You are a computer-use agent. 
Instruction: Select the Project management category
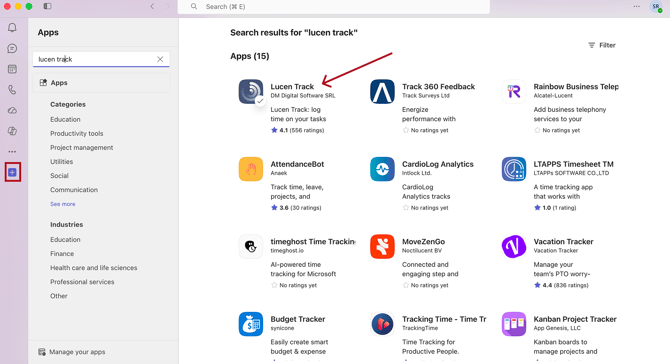[82, 147]
